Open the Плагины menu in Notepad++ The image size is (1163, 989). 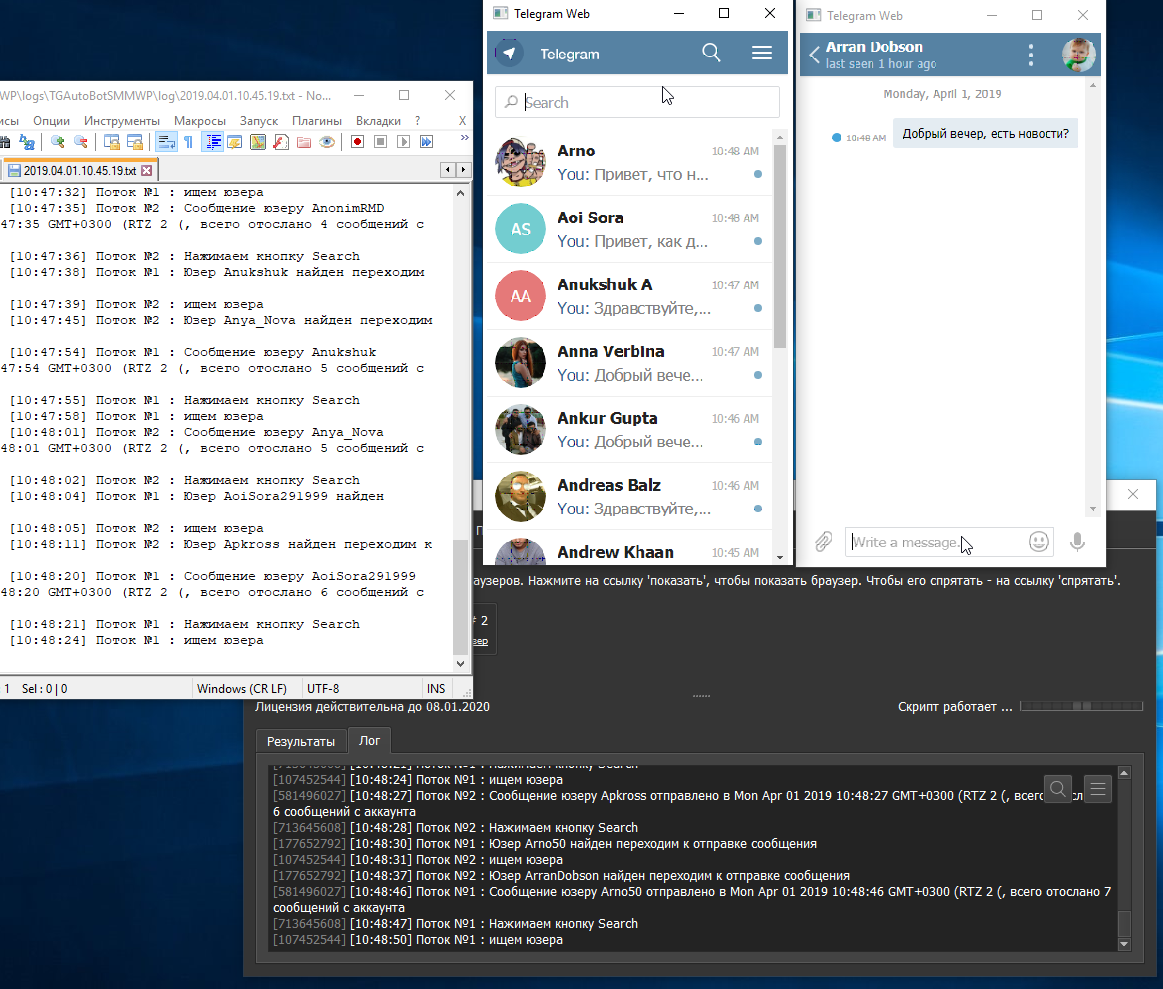317,121
